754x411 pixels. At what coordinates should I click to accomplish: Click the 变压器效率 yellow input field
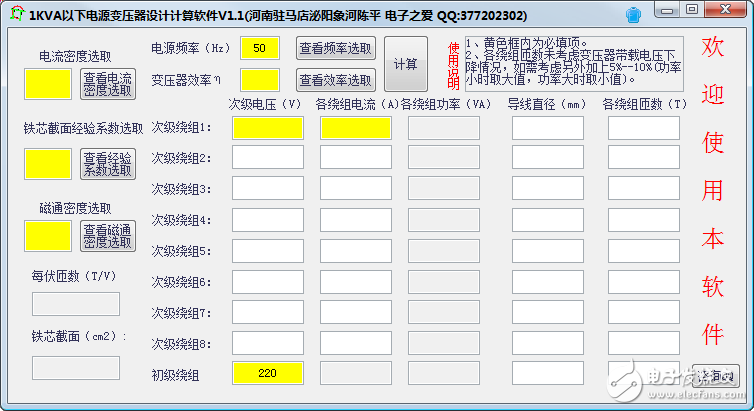tap(260, 80)
